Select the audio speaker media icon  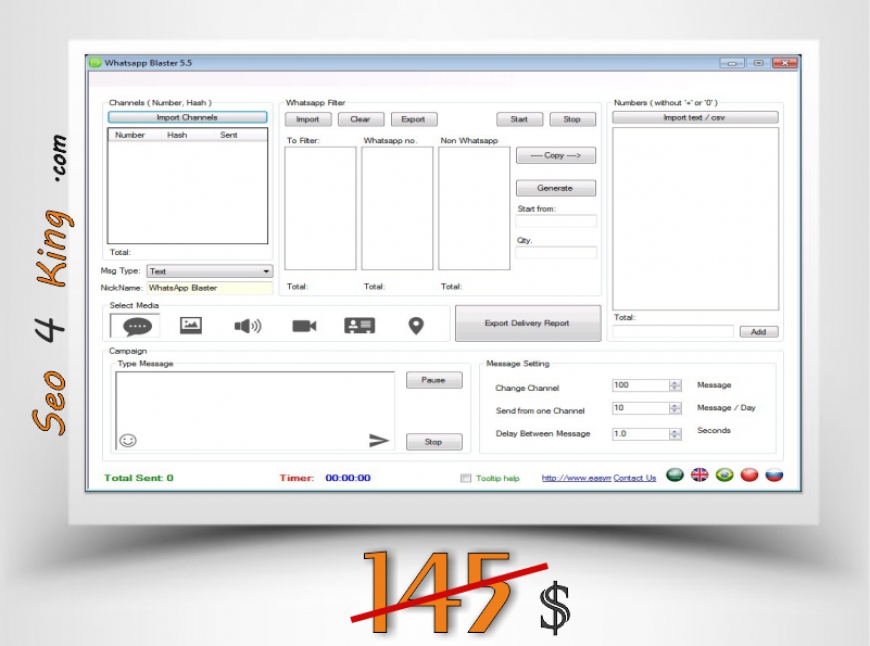click(247, 326)
